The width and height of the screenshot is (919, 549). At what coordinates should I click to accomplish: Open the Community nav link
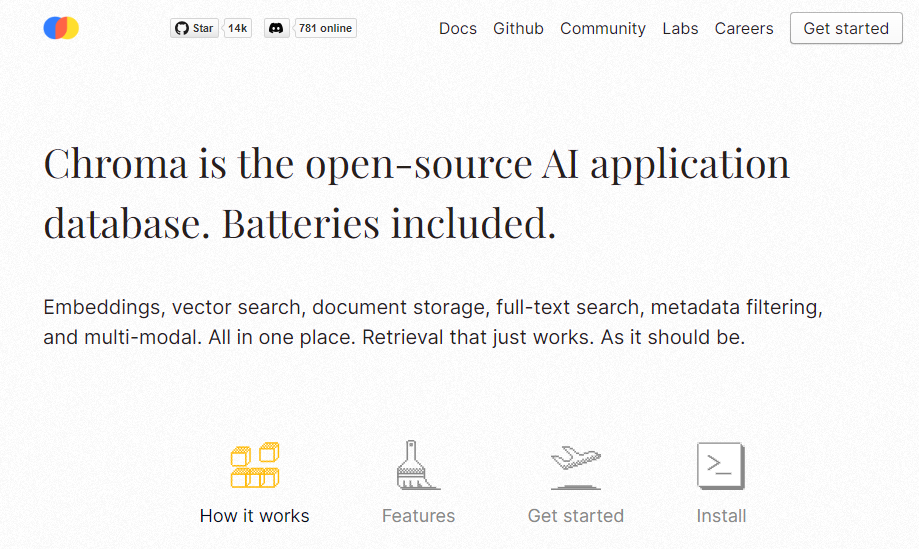coord(603,28)
